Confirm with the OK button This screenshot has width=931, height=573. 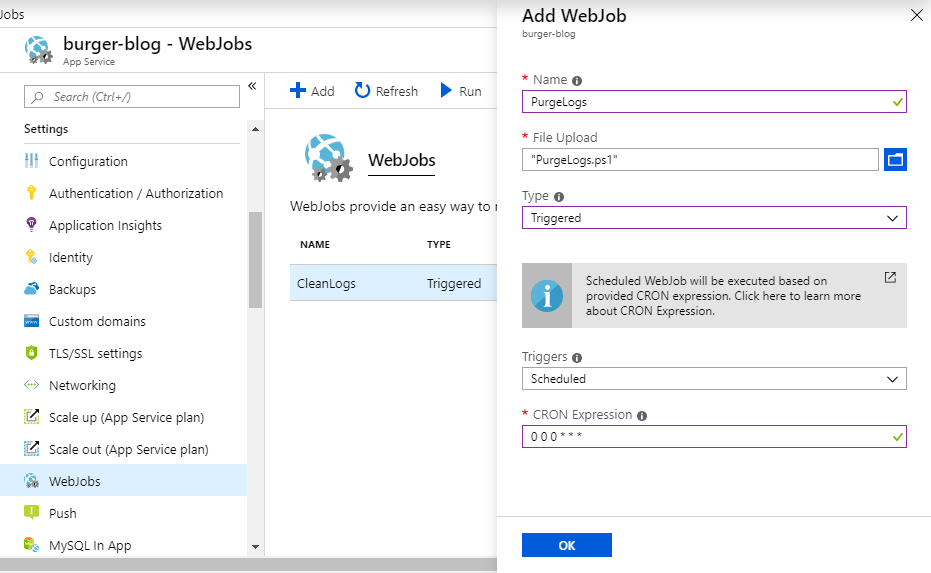tap(566, 545)
